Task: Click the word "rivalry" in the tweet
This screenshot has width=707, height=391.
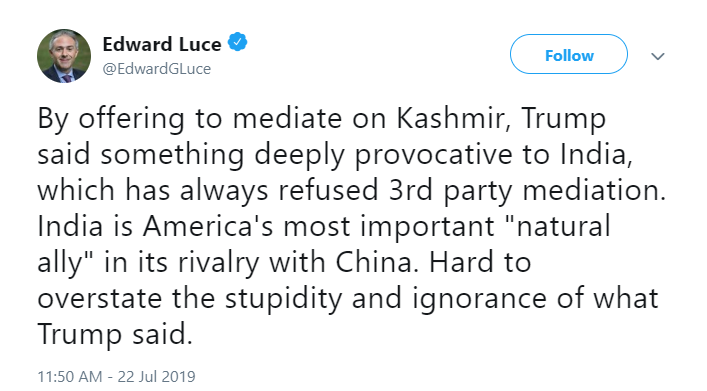Action: coord(218,263)
